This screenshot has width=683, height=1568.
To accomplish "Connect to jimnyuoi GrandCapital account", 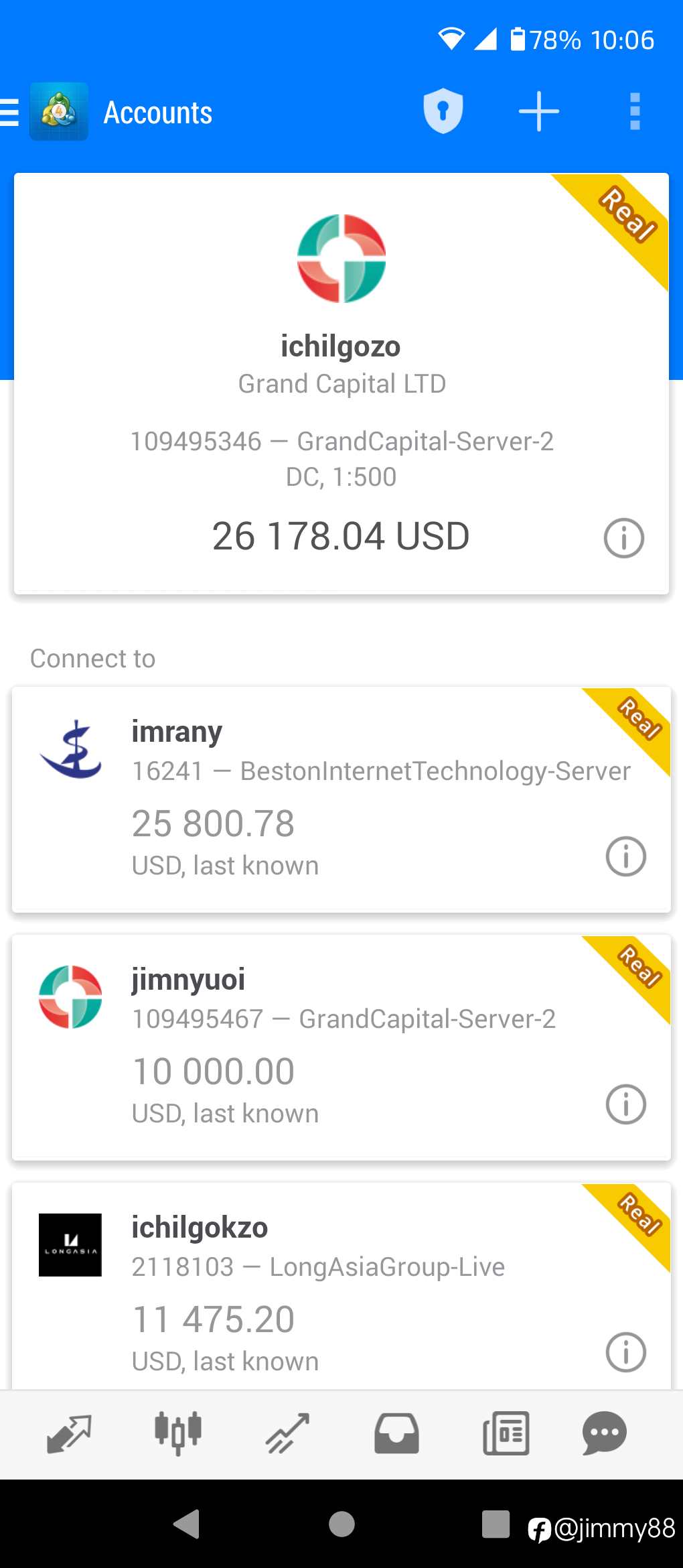I will tap(341, 1047).
